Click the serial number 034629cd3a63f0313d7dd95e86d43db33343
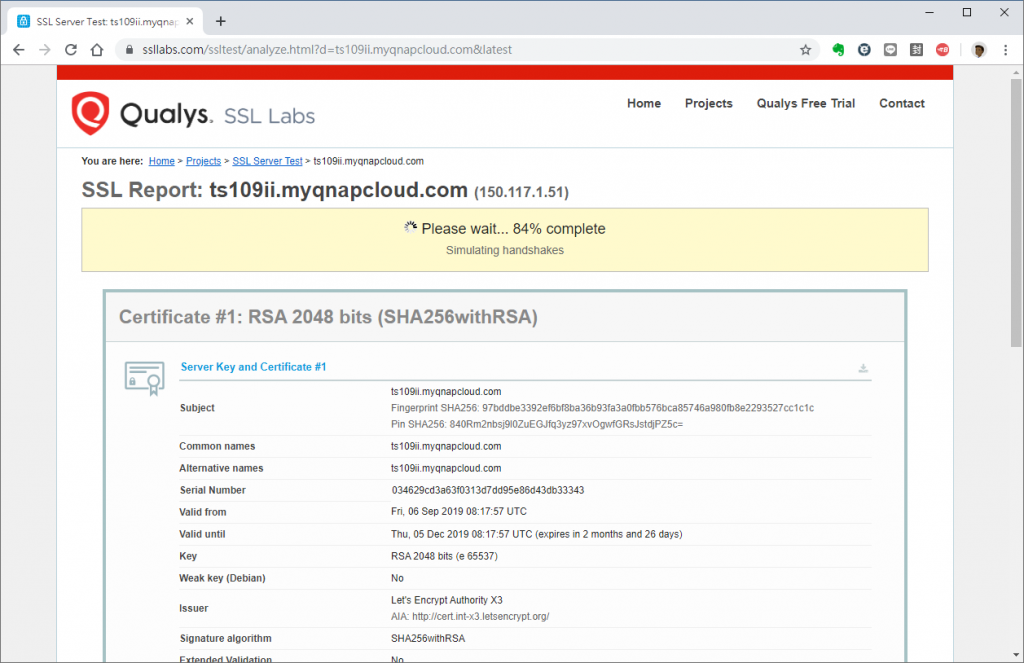Viewport: 1024px width, 663px height. pyautogui.click(x=488, y=491)
